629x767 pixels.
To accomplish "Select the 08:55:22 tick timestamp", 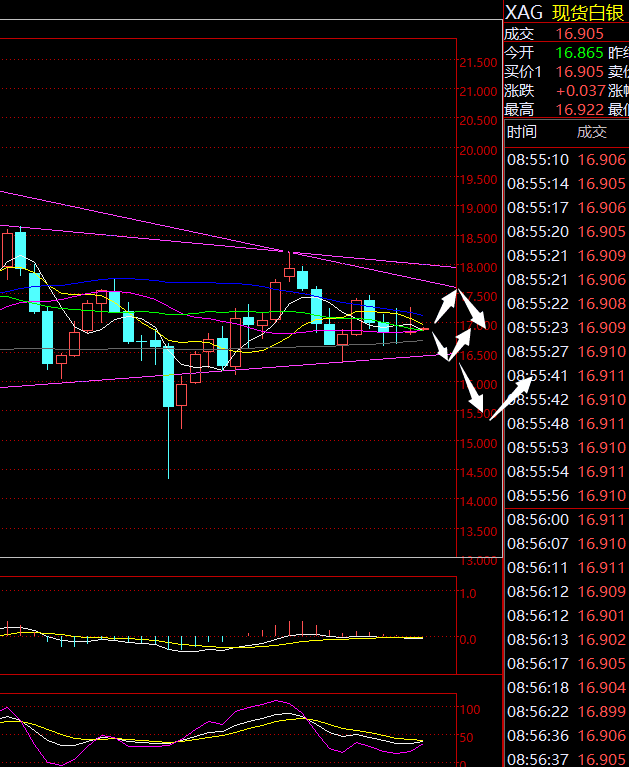I will [538, 304].
